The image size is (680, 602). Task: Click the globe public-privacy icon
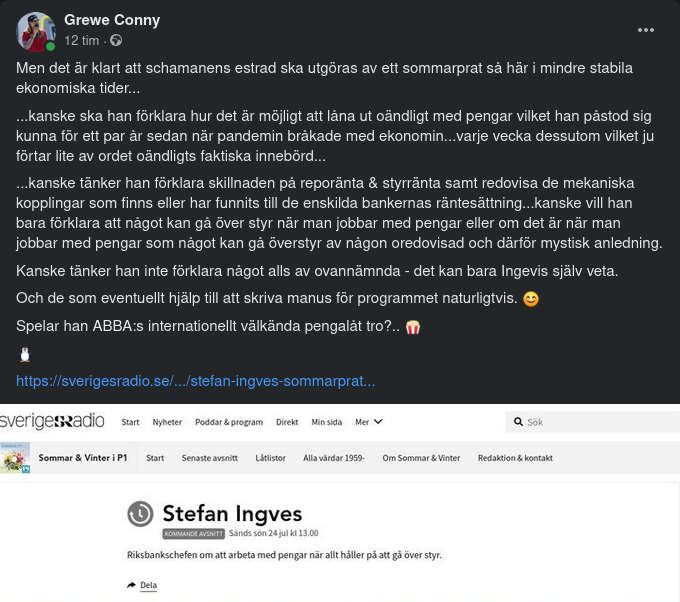[116, 41]
